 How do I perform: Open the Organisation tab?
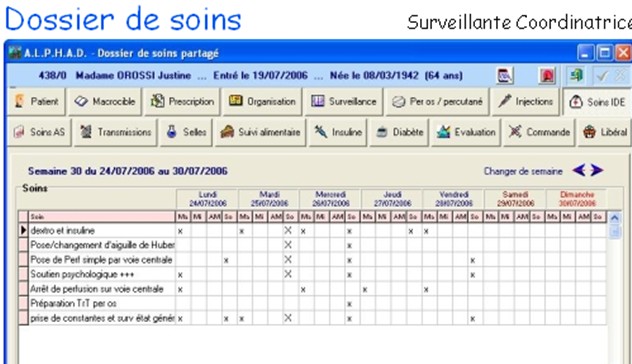pos(262,102)
